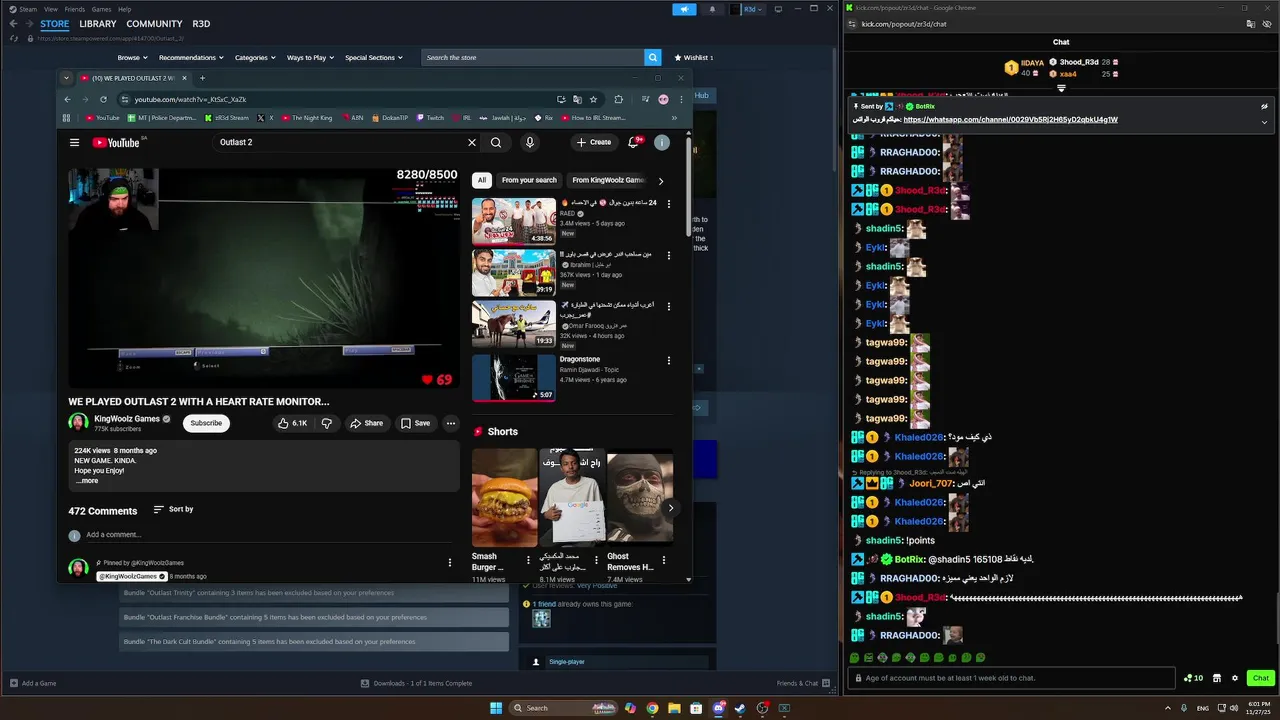Expand Special Sections menu
The height and width of the screenshot is (720, 1280).
[374, 58]
